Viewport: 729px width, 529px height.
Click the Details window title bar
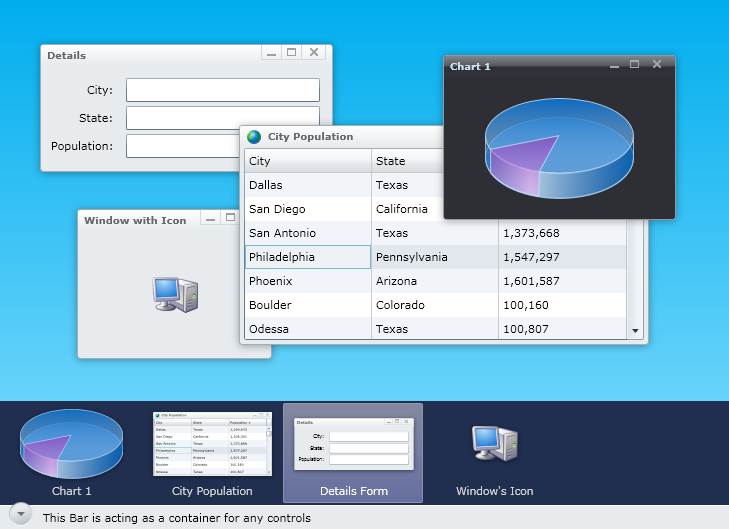click(151, 55)
